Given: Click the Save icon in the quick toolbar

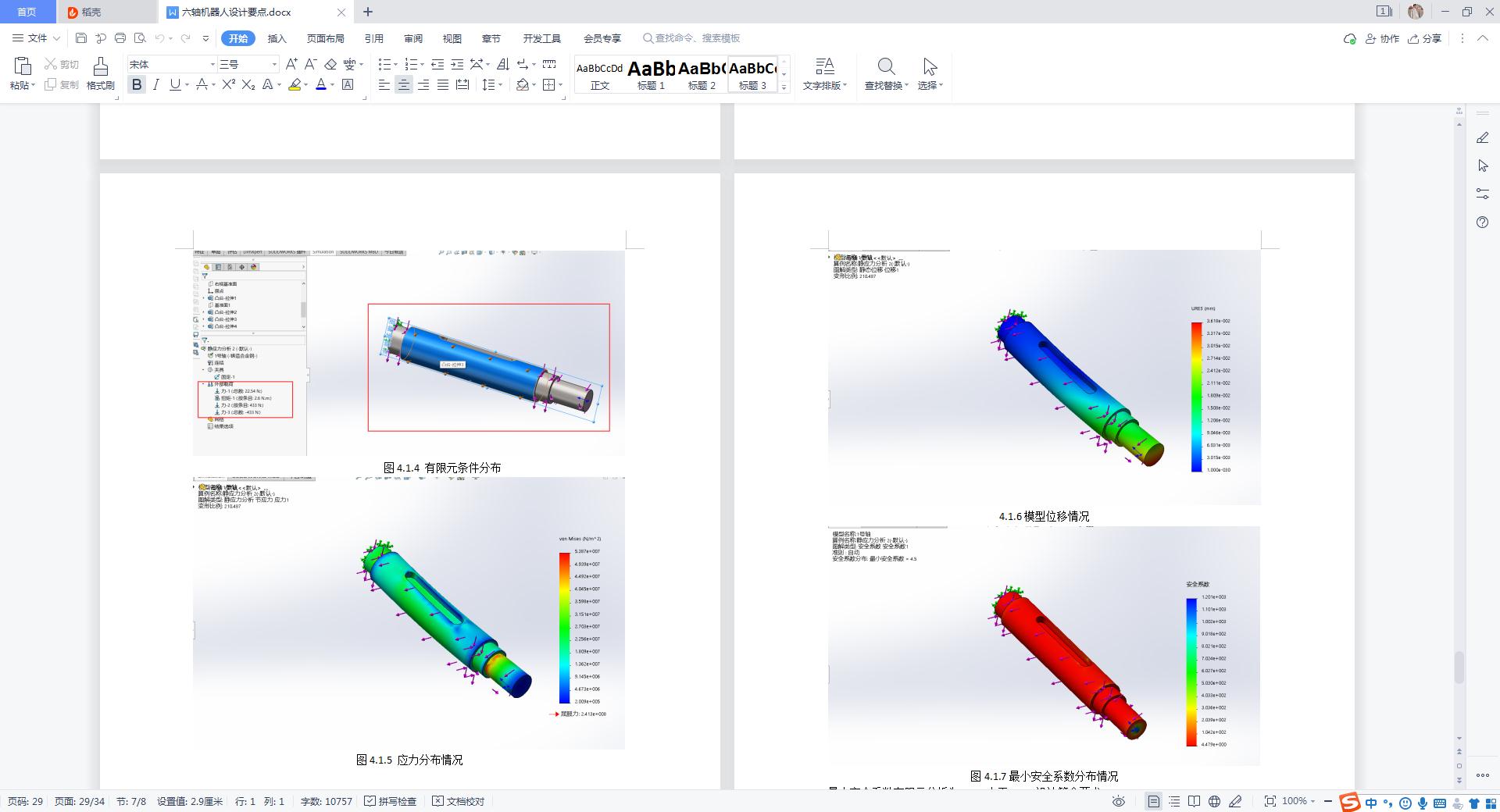Looking at the screenshot, I should (x=81, y=37).
